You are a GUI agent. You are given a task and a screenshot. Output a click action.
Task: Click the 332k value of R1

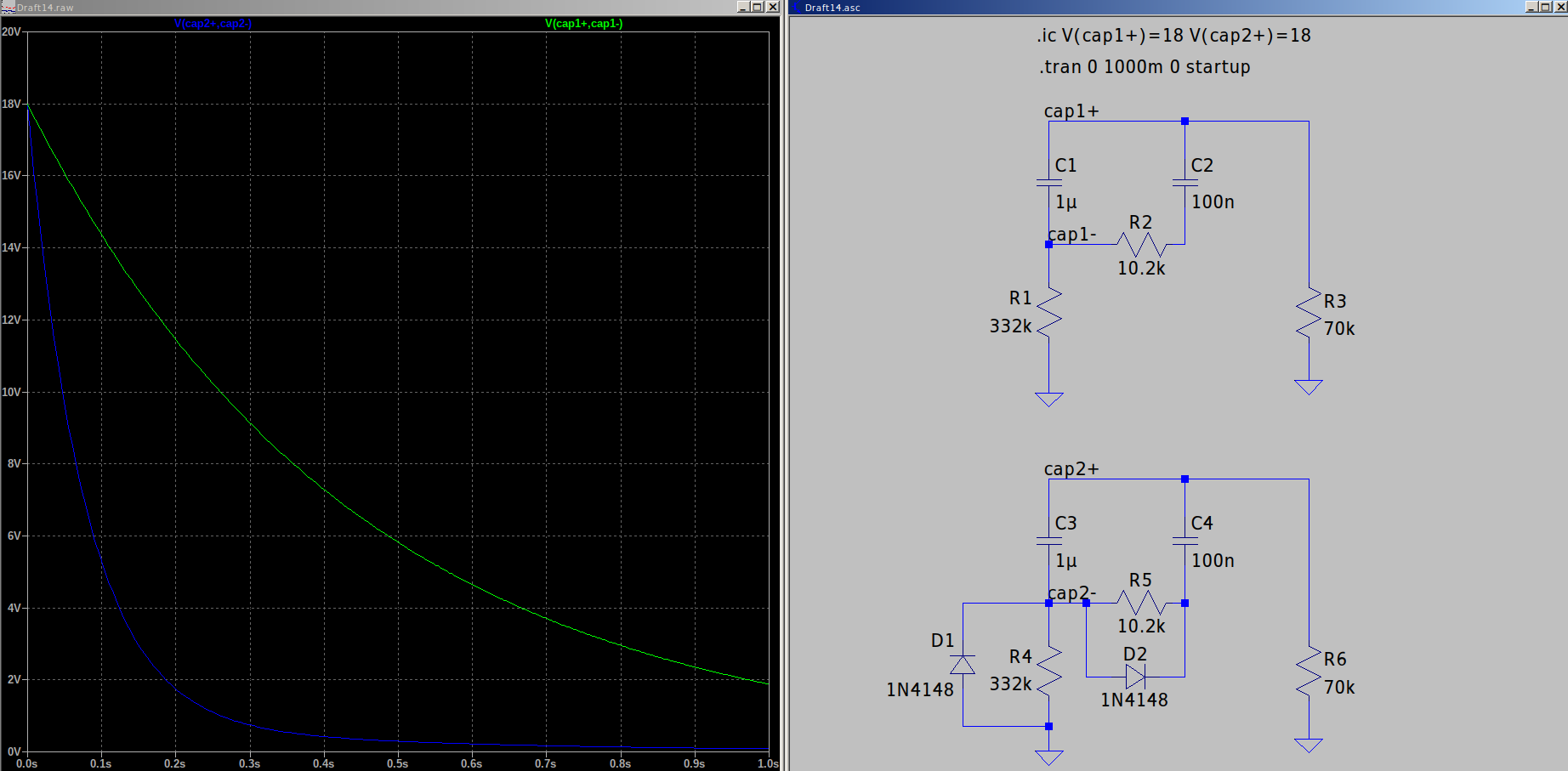click(x=1011, y=326)
